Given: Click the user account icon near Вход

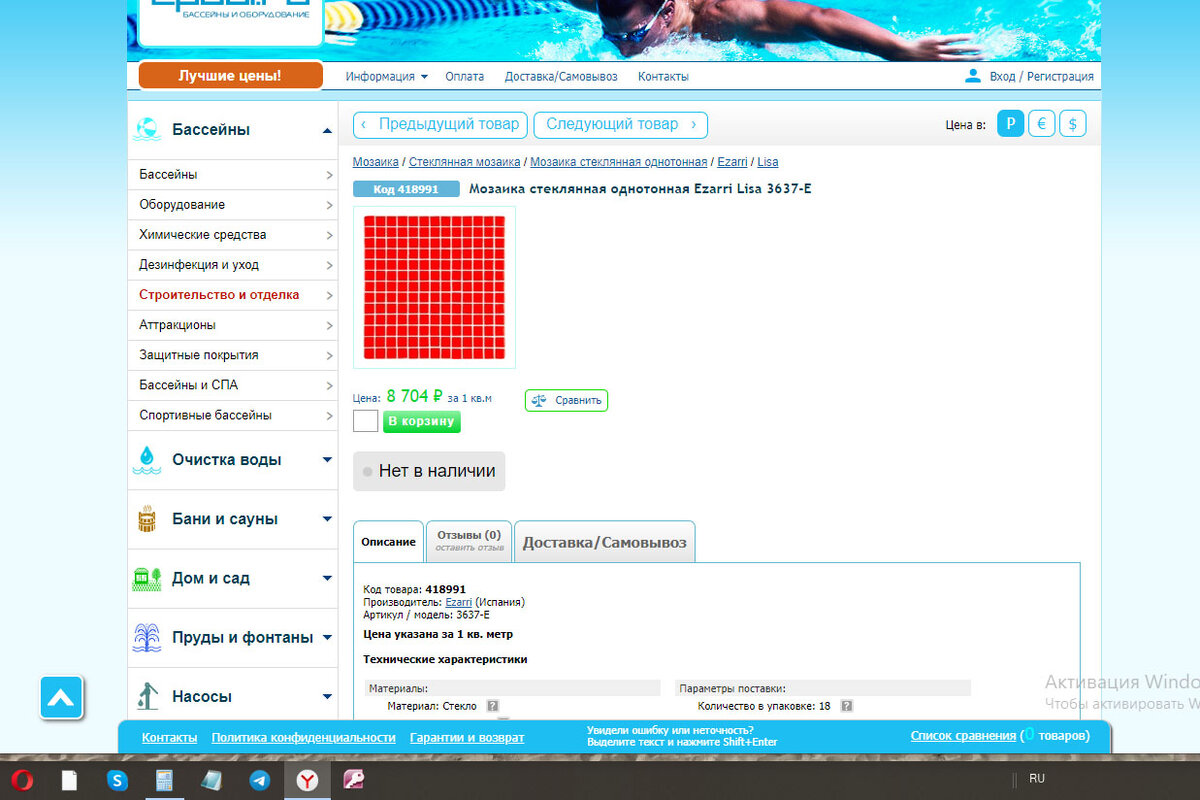Looking at the screenshot, I should click(x=972, y=76).
